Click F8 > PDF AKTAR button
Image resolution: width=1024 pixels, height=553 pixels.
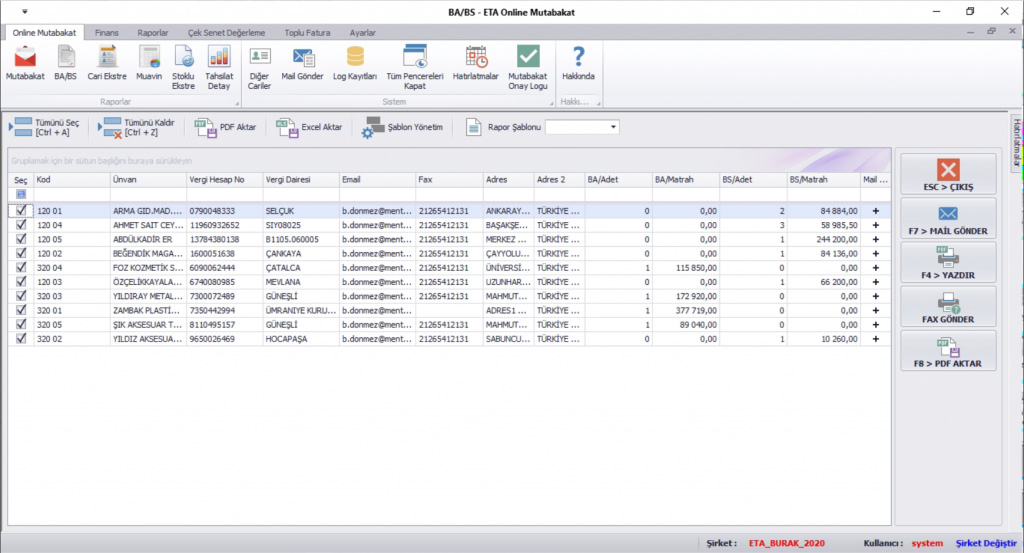click(948, 351)
